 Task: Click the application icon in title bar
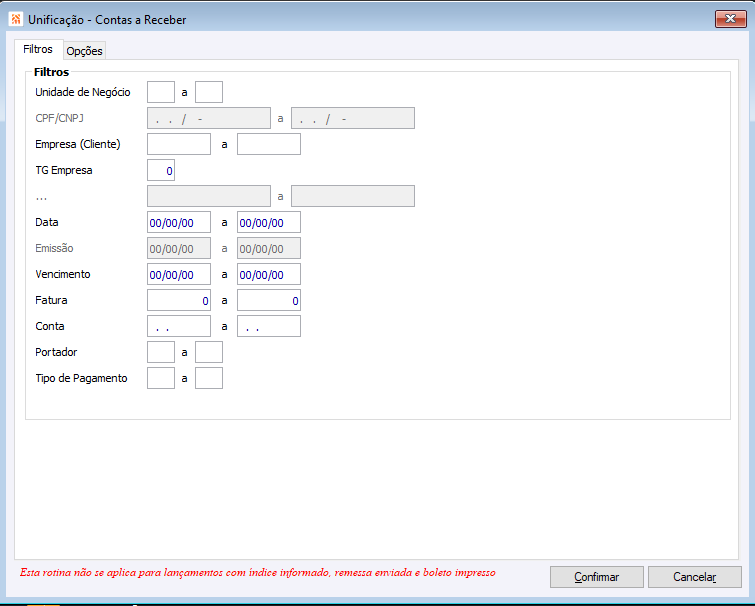[16, 19]
